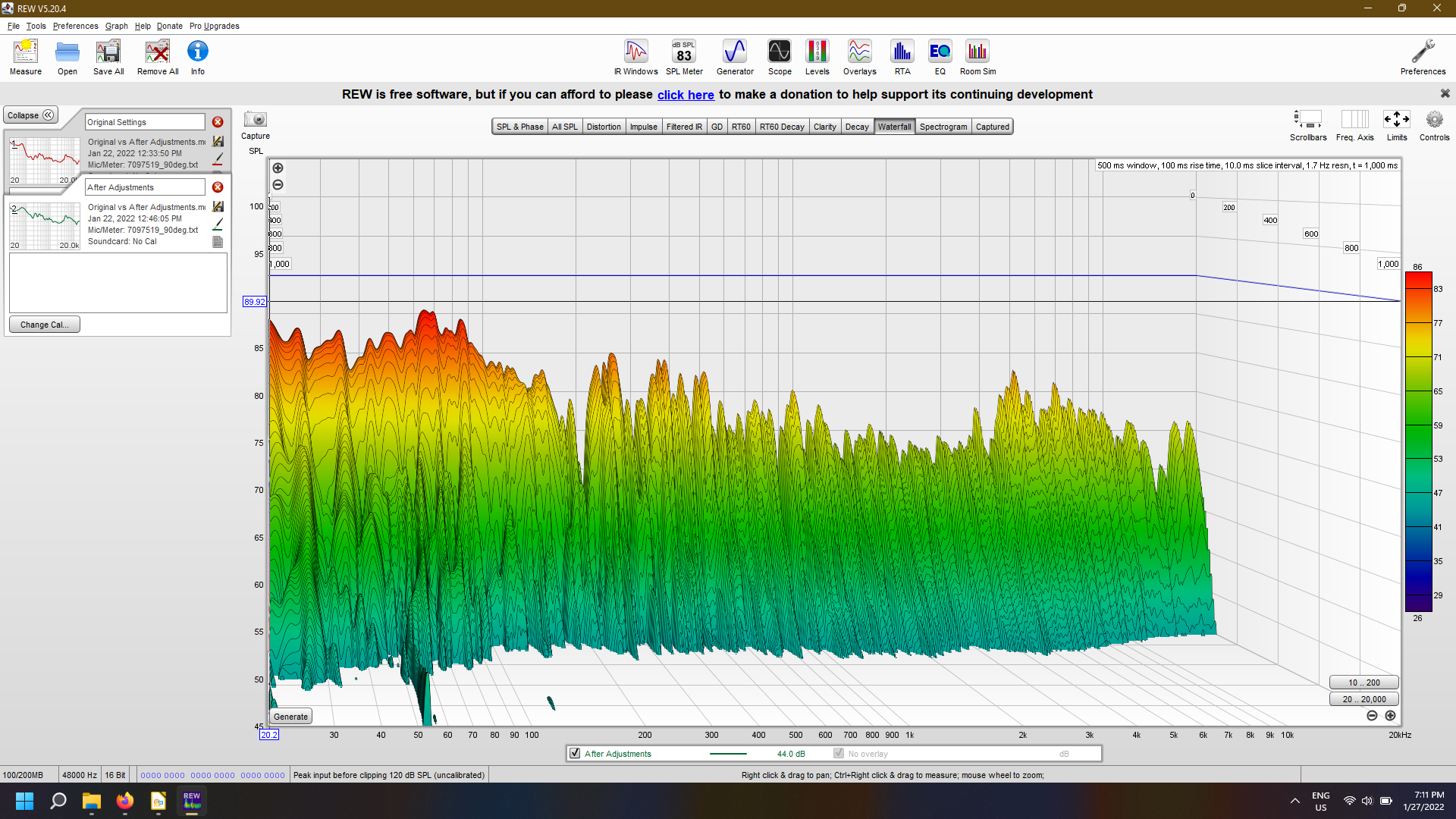
Task: Open the Tools menu
Action: click(36, 26)
